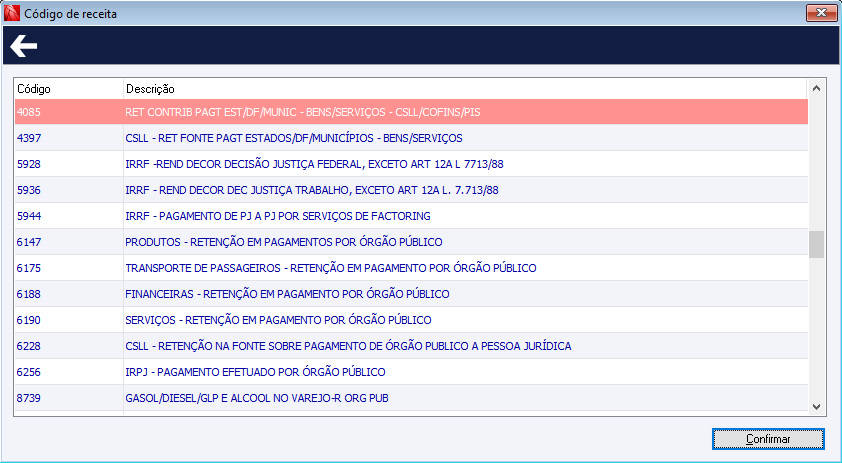Select code 5936
Screen dimensions: 842x463
28,190
